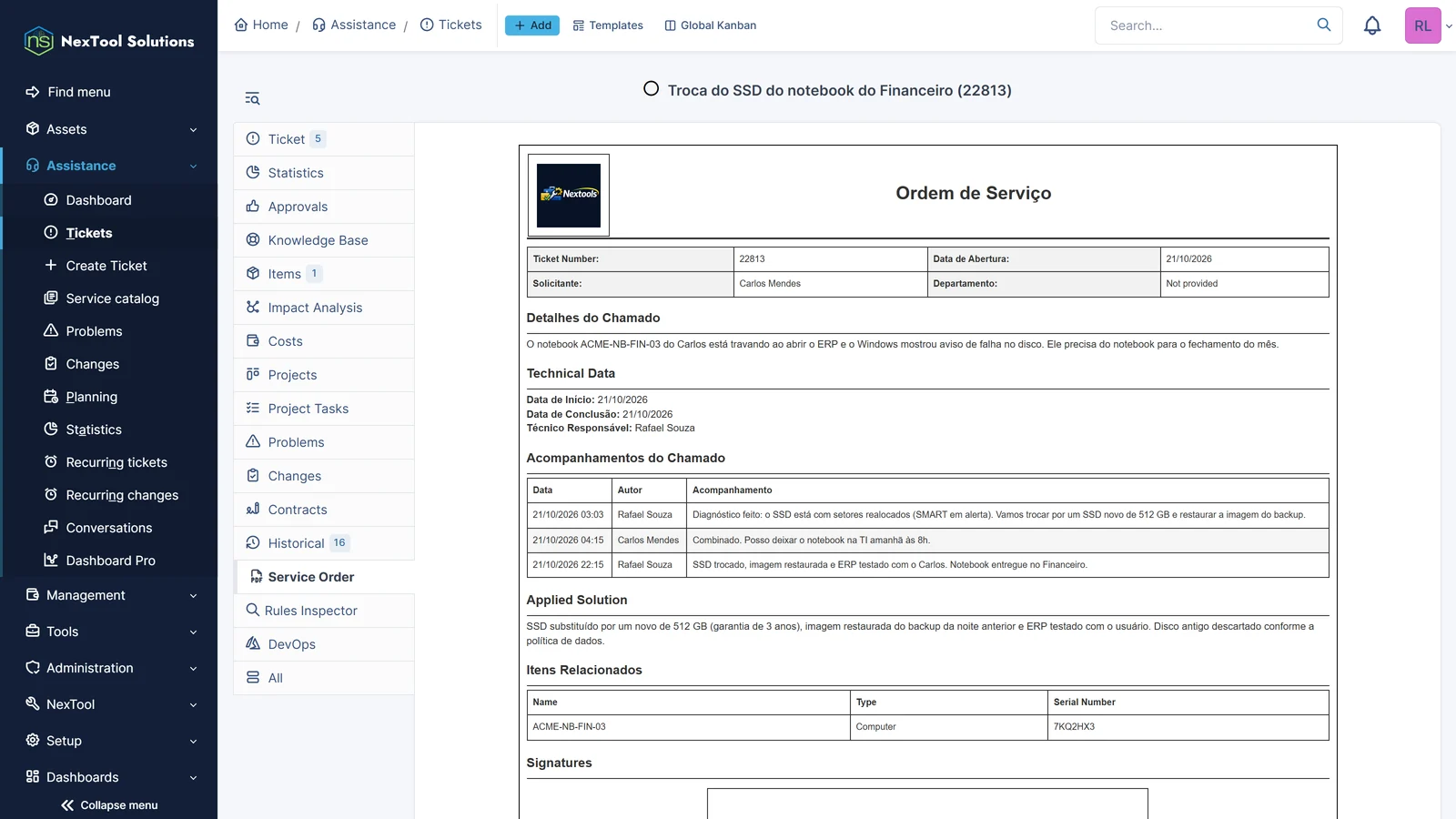
Task: Click the Add button
Action: click(532, 25)
